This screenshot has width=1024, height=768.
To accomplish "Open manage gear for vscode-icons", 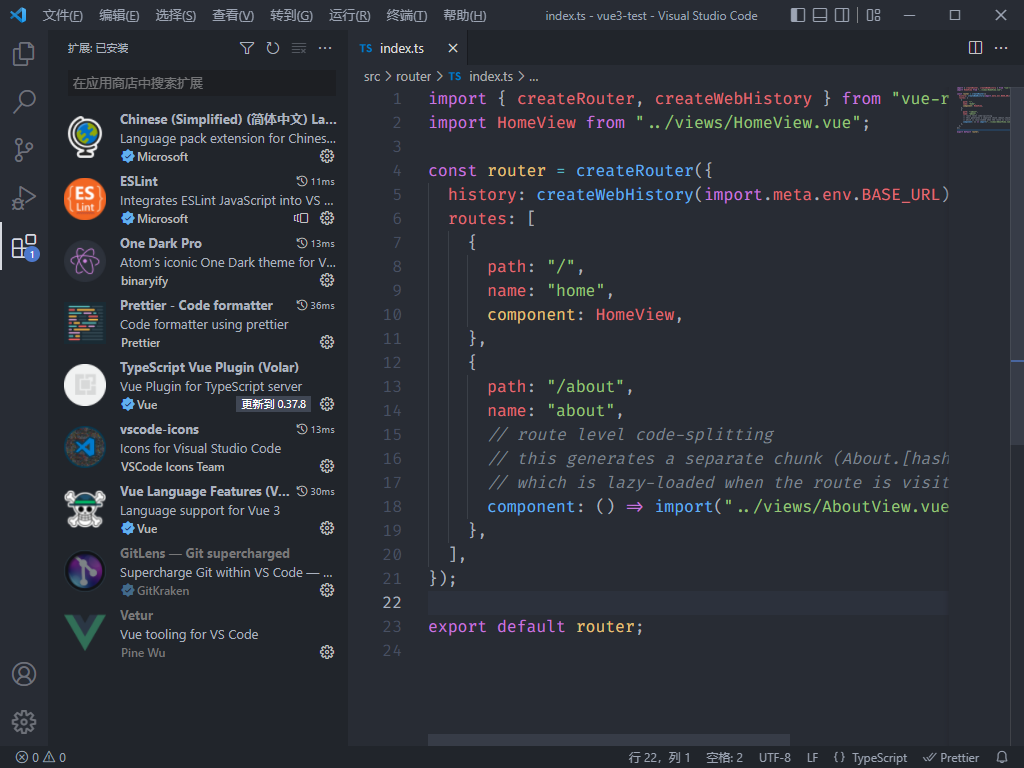I will pyautogui.click(x=327, y=466).
